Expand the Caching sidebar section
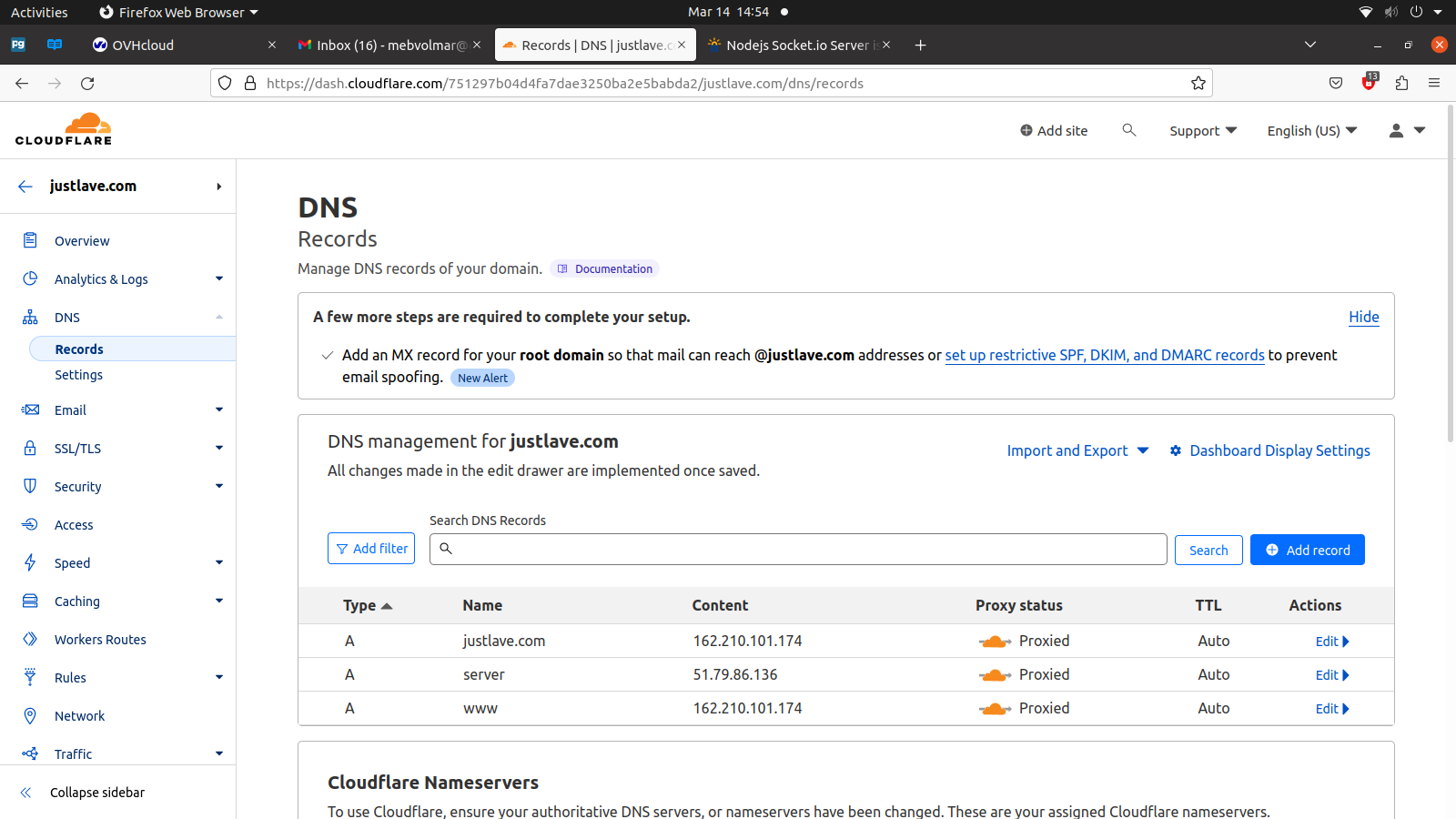 pos(218,601)
